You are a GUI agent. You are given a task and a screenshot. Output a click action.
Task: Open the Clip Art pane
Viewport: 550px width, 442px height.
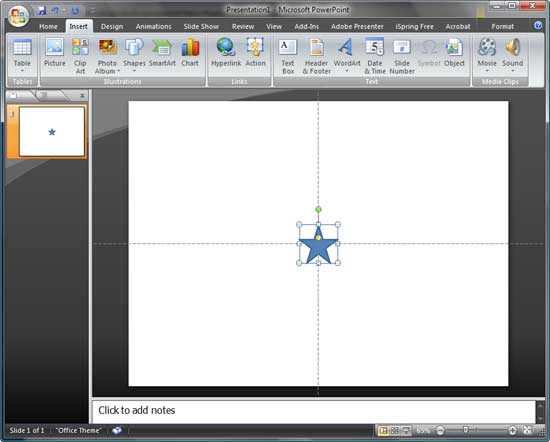click(x=80, y=56)
